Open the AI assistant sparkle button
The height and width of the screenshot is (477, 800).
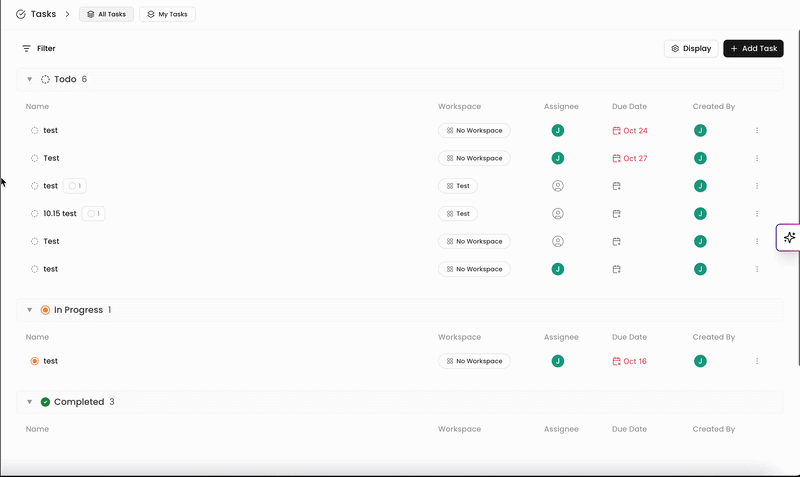[x=789, y=238]
